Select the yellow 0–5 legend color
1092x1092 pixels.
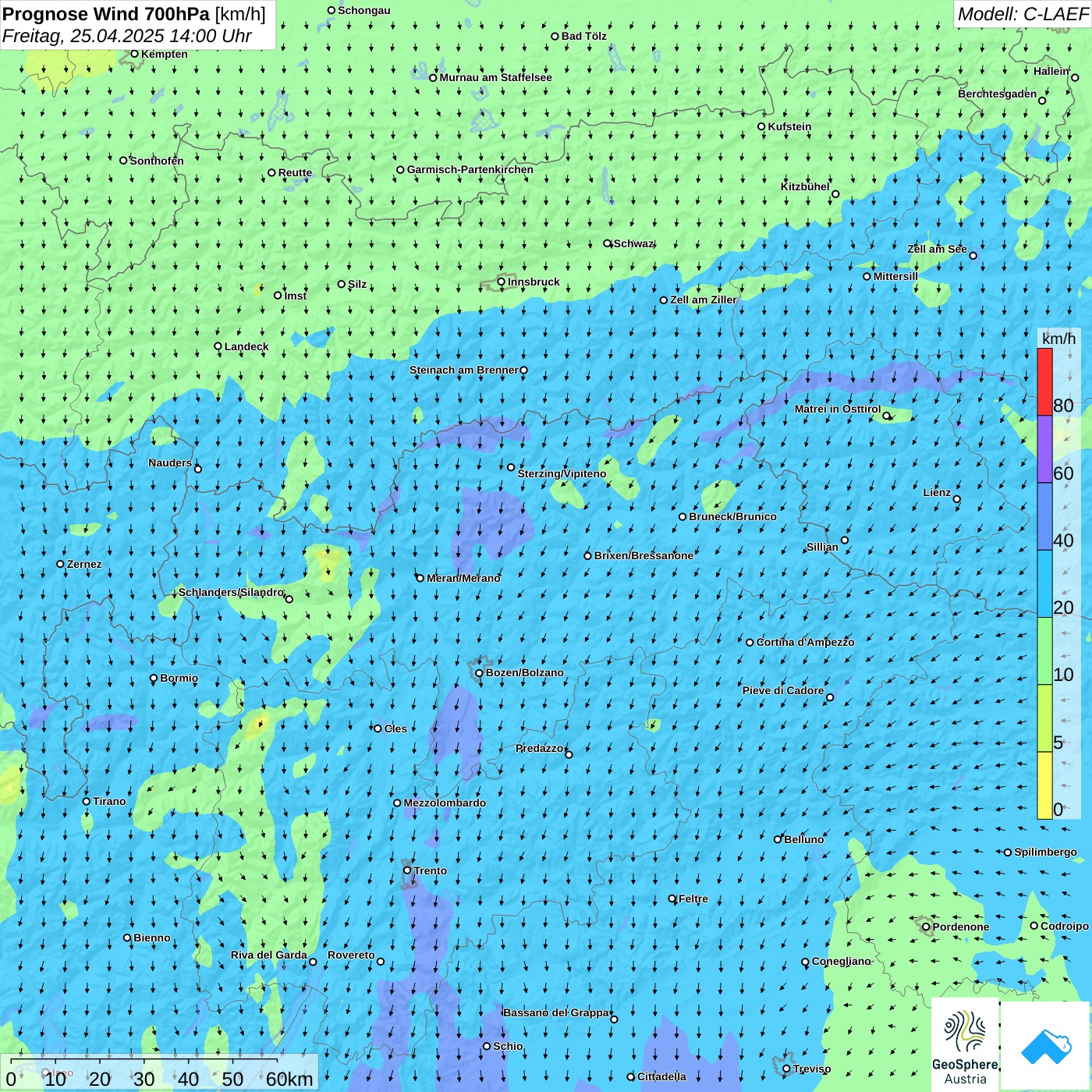[x=1044, y=785]
